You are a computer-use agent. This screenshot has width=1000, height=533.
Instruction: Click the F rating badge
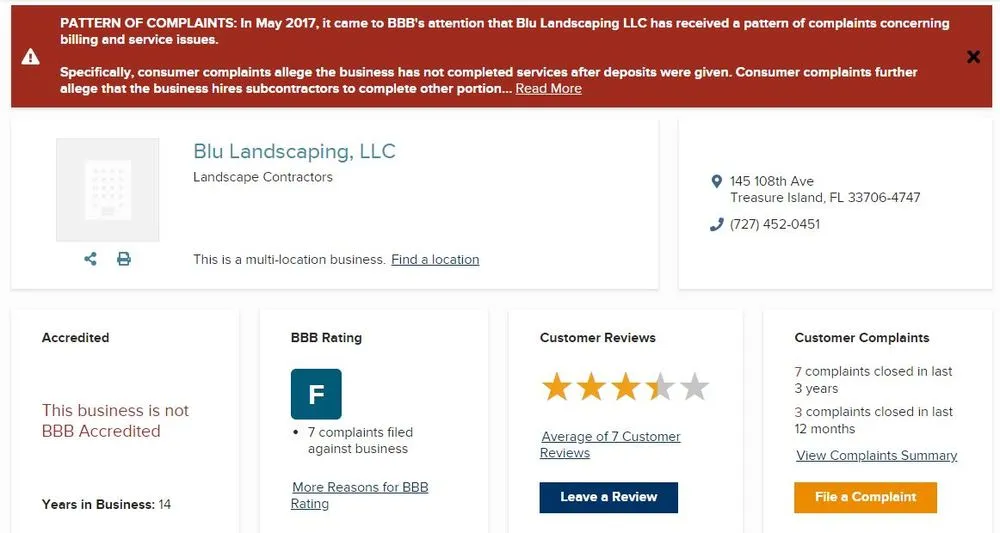click(316, 394)
